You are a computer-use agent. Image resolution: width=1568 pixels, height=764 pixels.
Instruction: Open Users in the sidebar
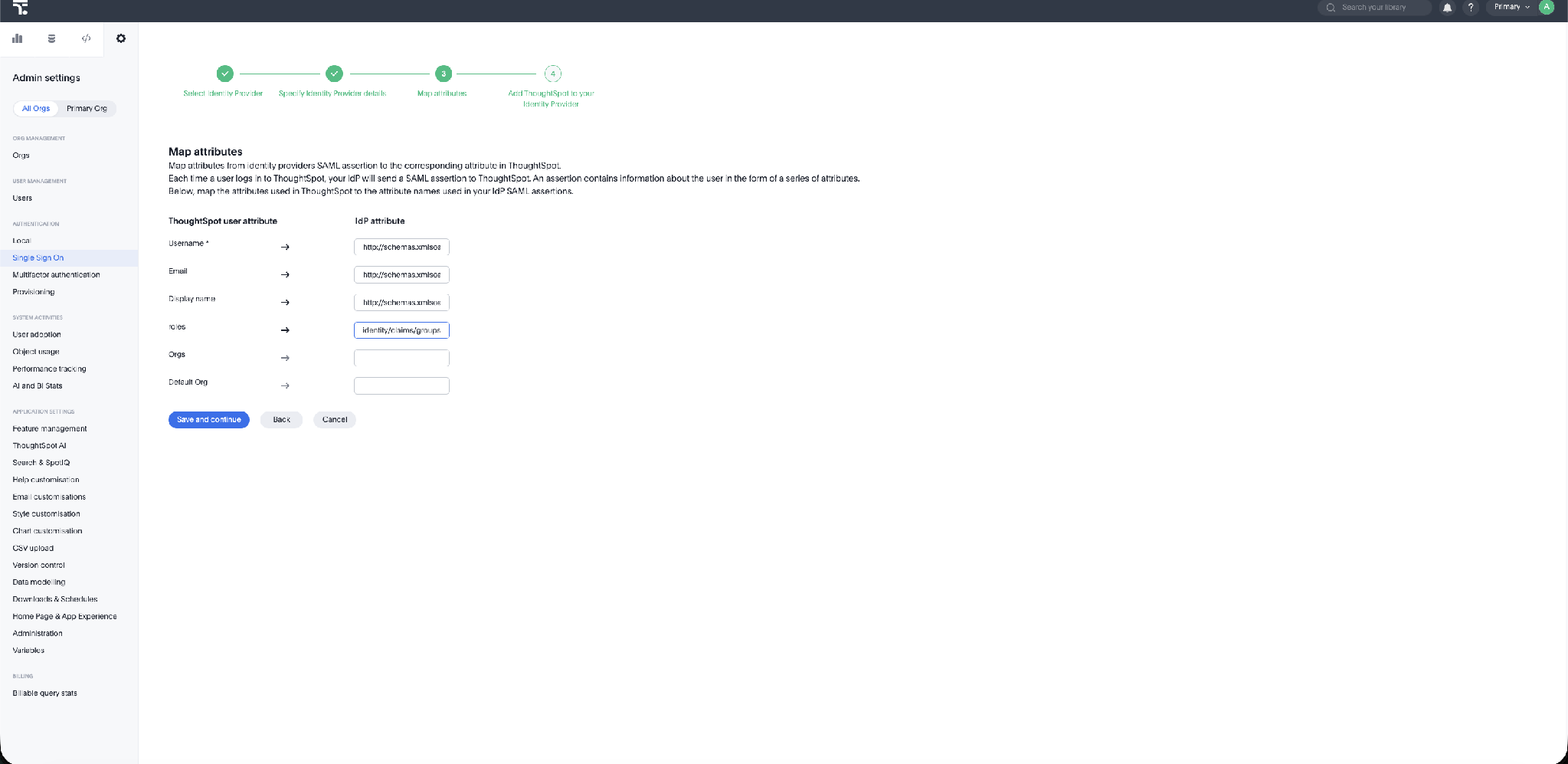click(22, 198)
